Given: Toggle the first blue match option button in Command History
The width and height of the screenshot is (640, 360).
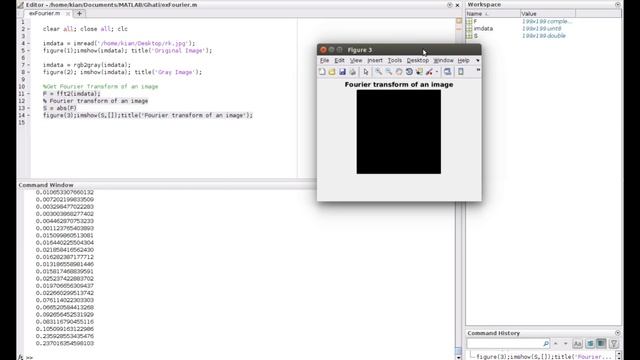Looking at the screenshot, I should 590,344.
